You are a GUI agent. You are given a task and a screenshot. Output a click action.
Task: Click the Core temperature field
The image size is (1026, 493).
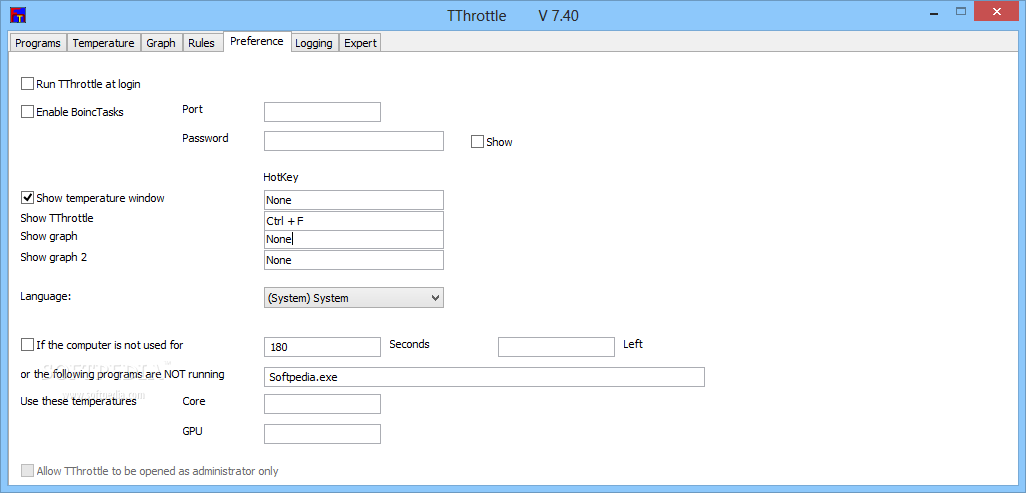coord(322,404)
